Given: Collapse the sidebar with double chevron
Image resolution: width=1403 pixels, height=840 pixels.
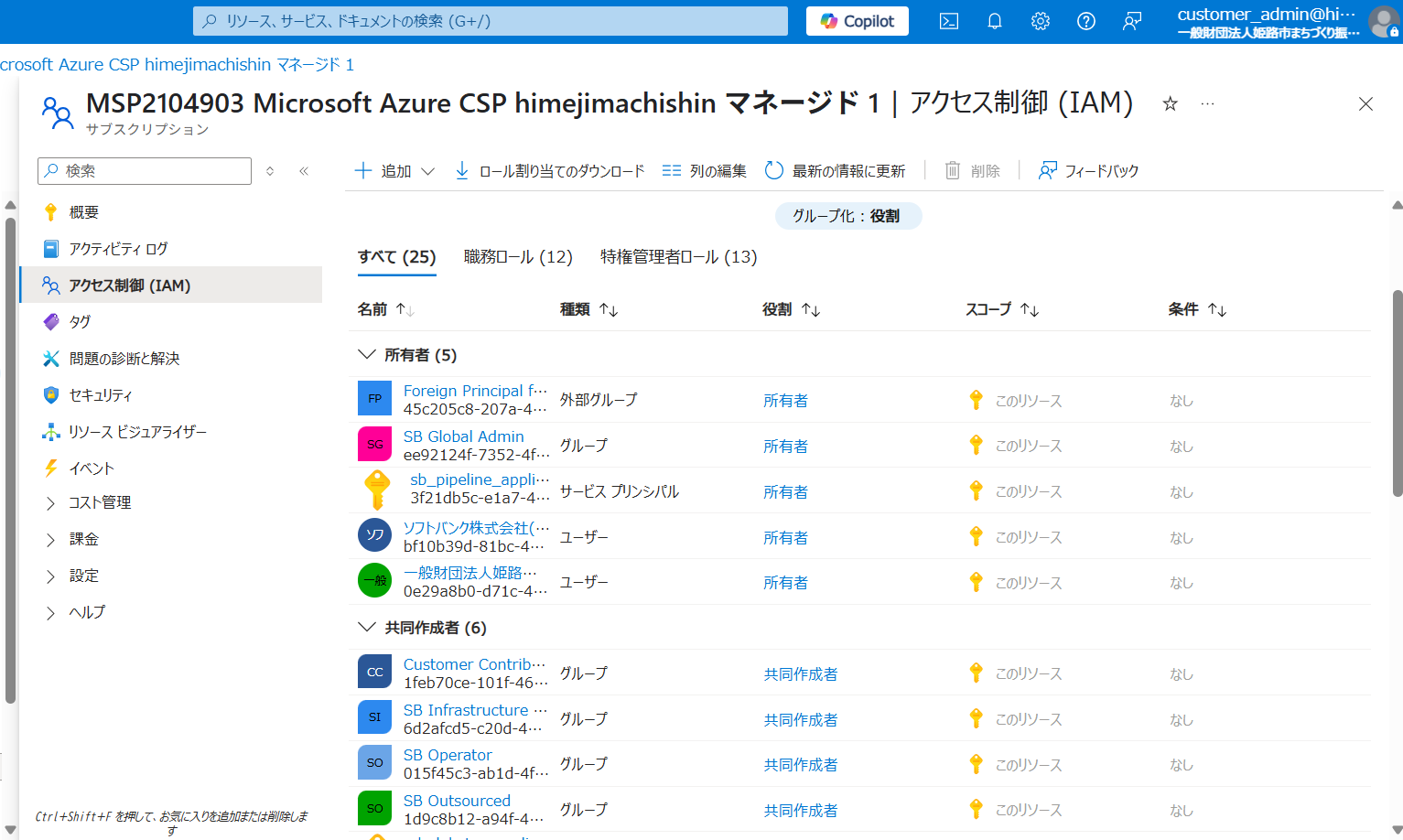Looking at the screenshot, I should click(304, 171).
